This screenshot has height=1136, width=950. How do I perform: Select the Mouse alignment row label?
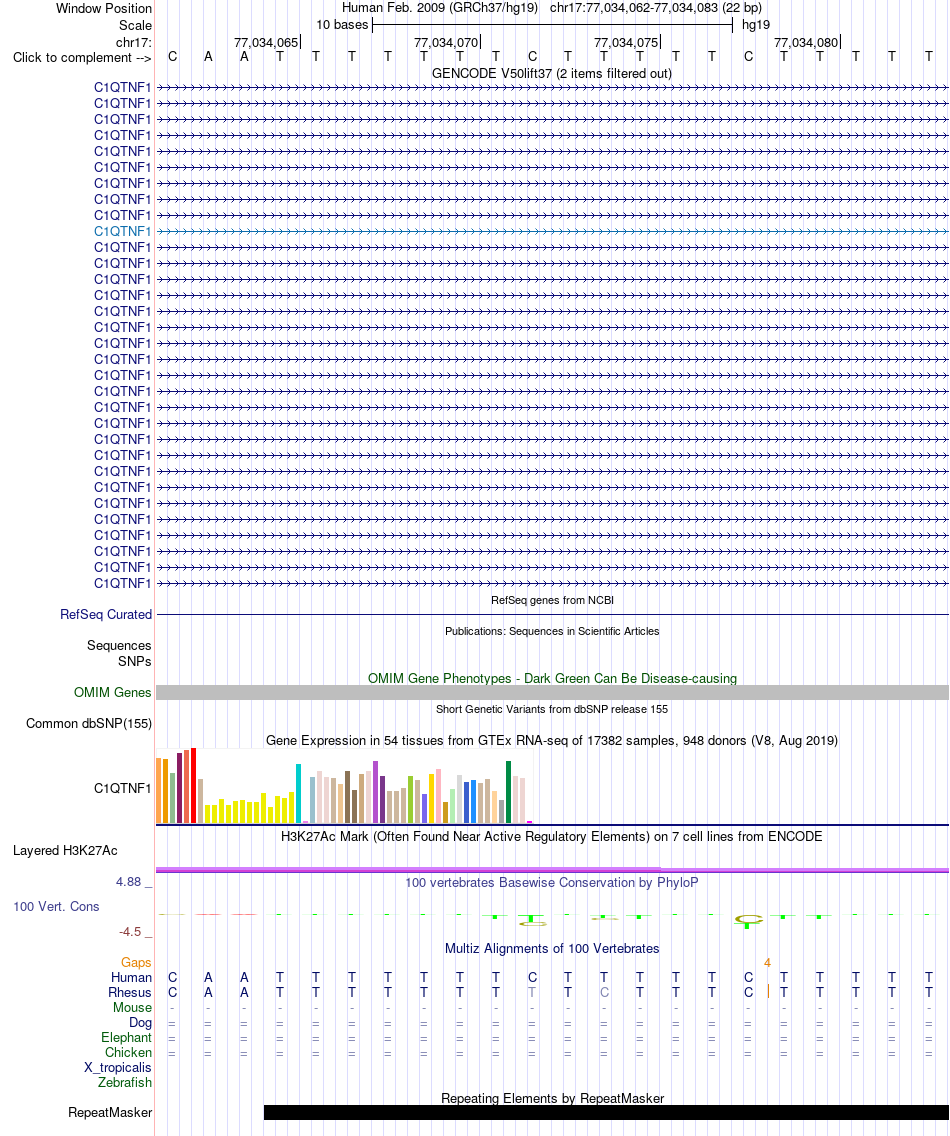(133, 1008)
